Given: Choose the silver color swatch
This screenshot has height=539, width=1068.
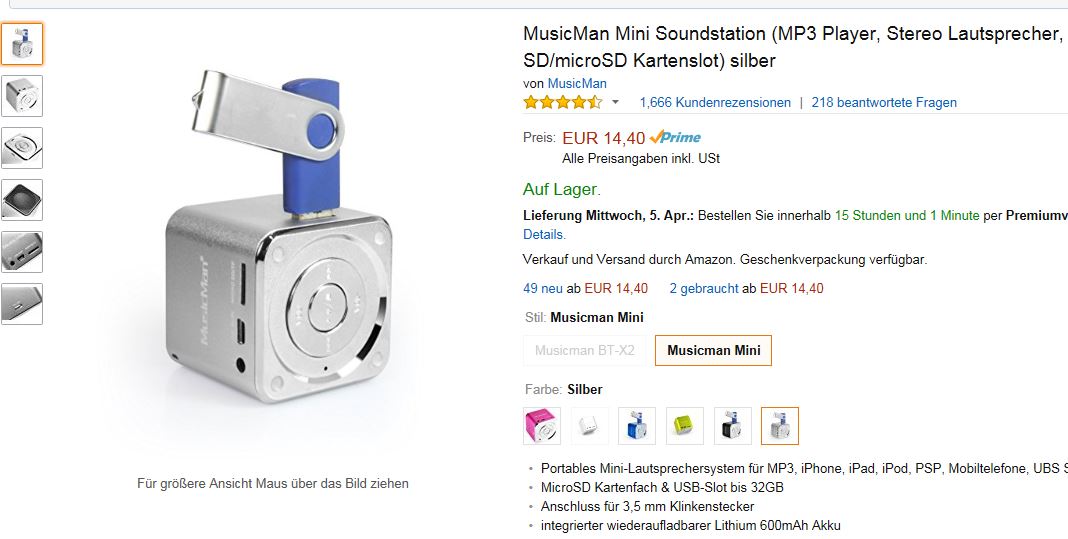Looking at the screenshot, I should pos(780,426).
